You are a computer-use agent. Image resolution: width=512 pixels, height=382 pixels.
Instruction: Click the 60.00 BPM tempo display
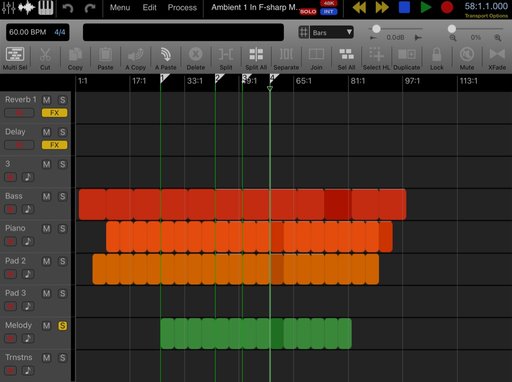click(x=28, y=32)
